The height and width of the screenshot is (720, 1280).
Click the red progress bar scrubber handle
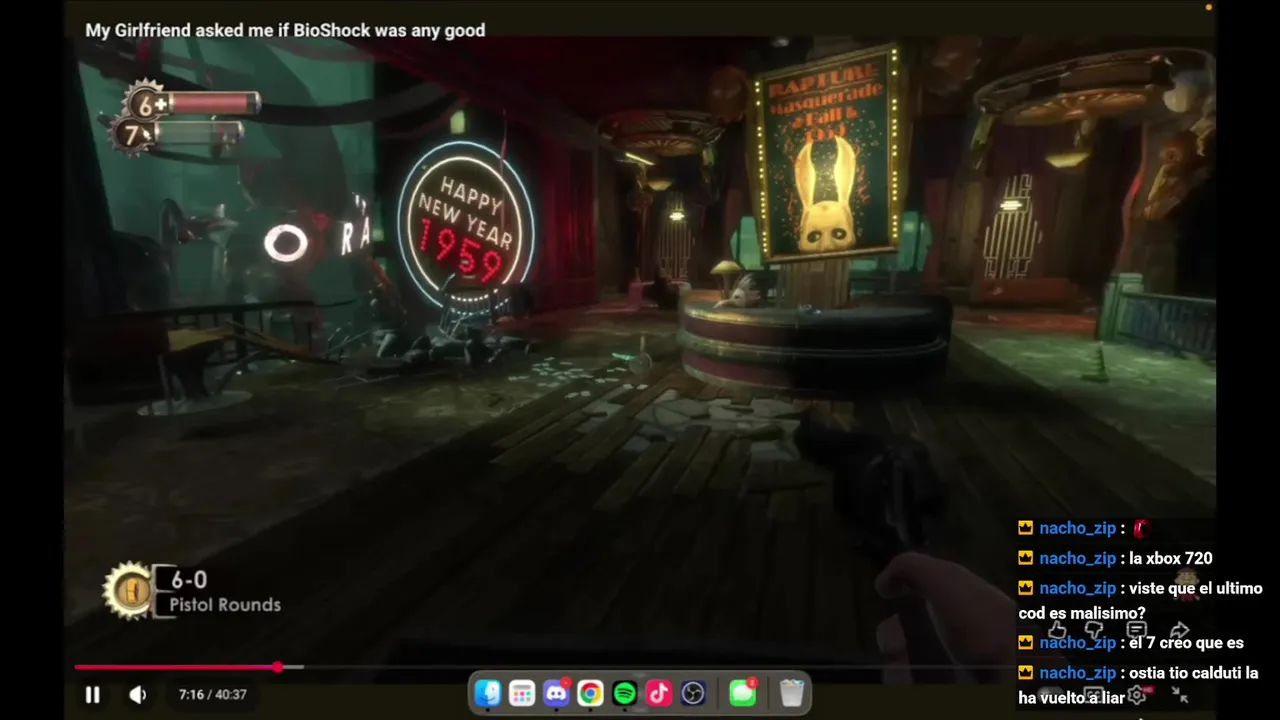[277, 666]
